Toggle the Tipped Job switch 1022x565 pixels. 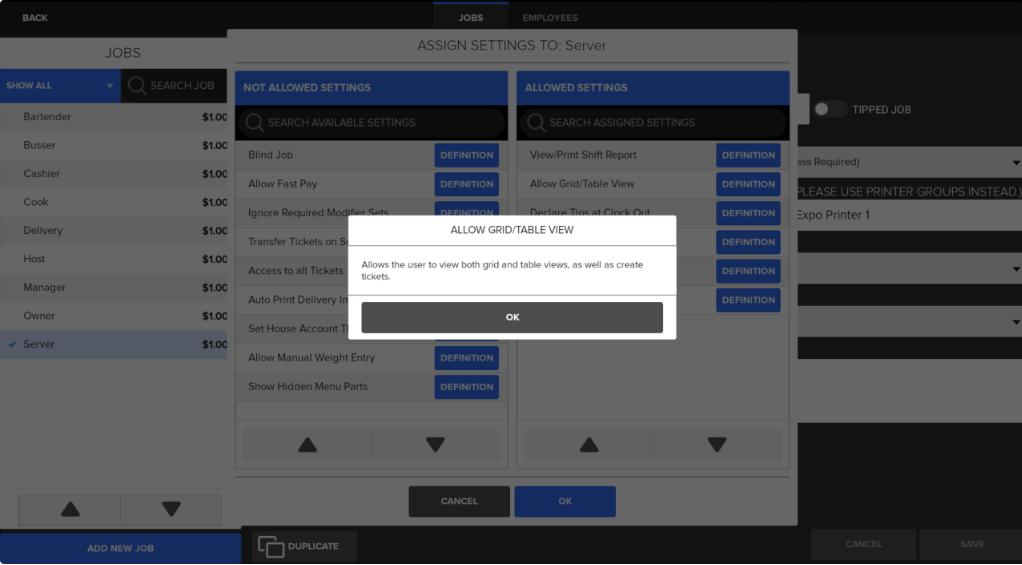coord(829,110)
